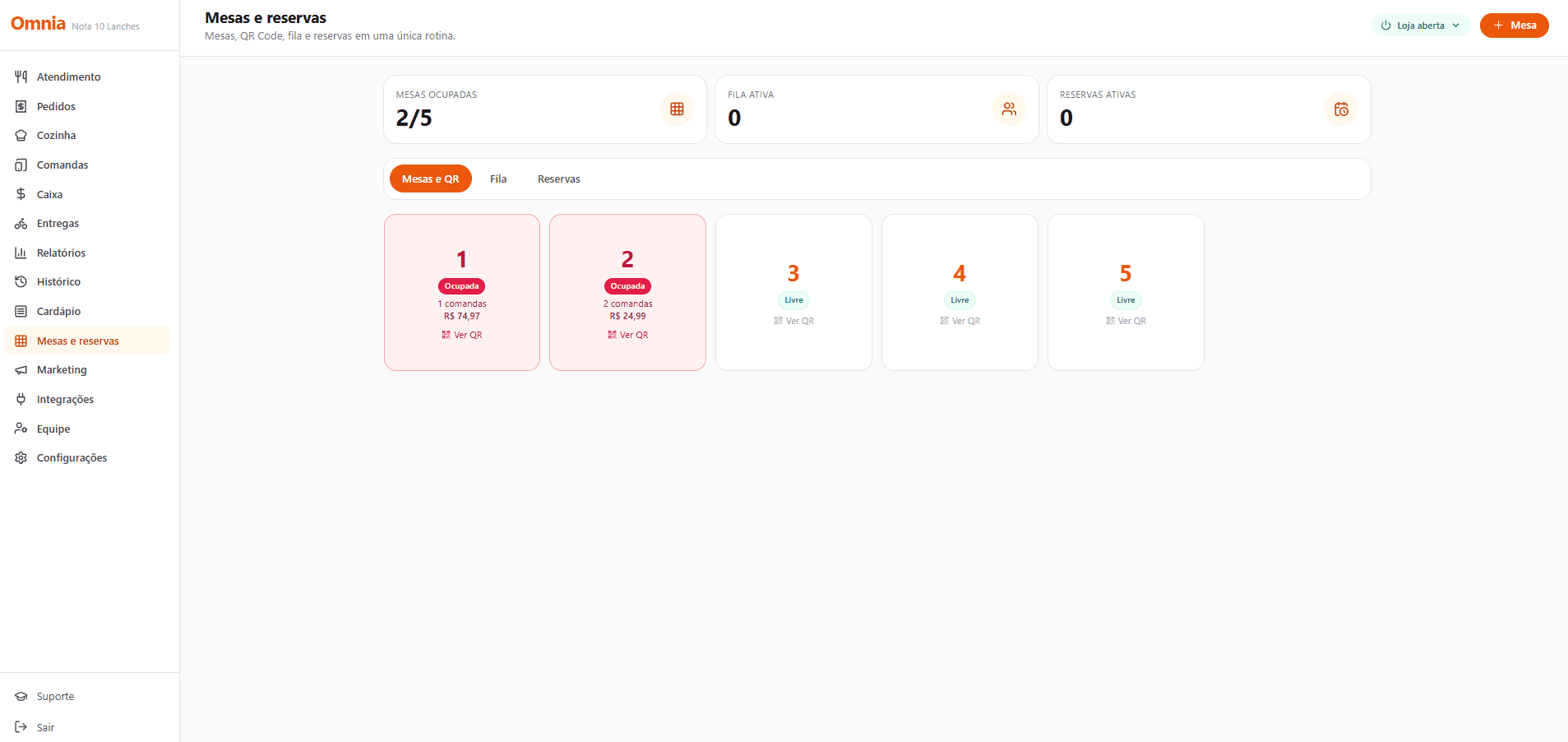Click the Livre badge on table 5

pos(1126,300)
